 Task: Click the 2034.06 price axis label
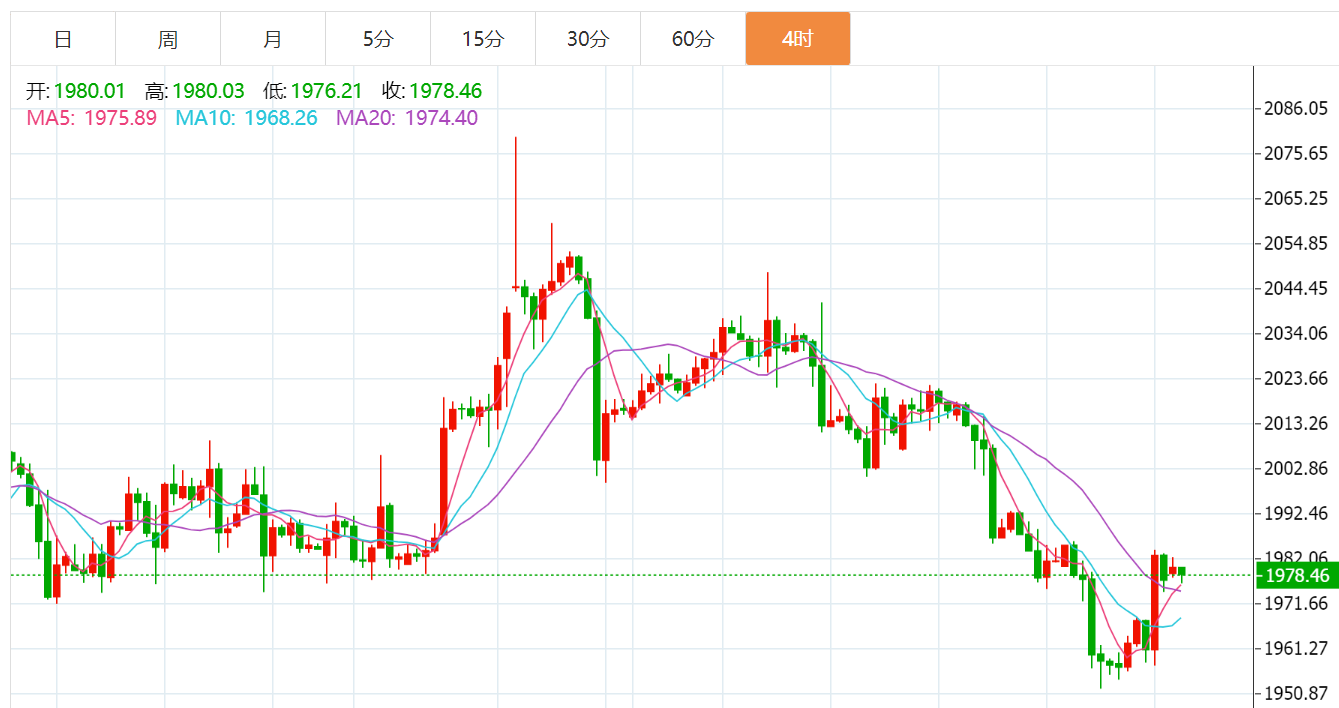click(1298, 333)
